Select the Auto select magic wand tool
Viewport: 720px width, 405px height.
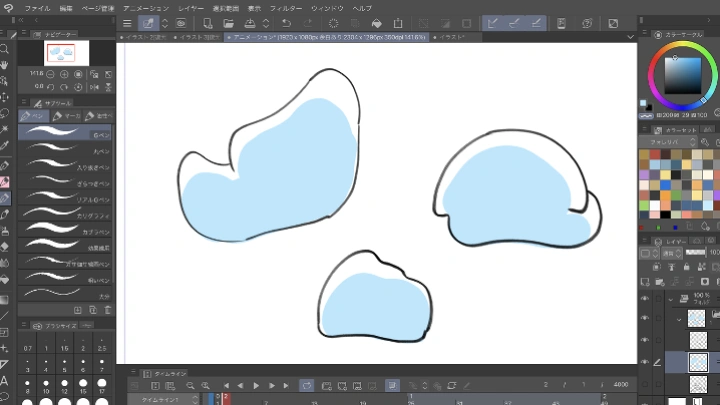pyautogui.click(x=4, y=129)
